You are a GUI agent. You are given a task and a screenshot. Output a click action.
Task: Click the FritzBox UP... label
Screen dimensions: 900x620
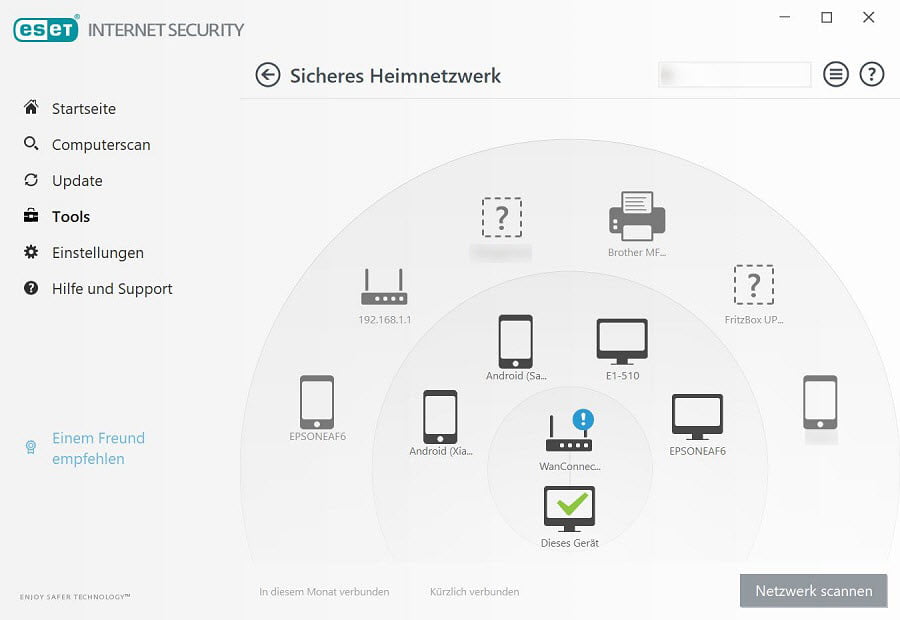pyautogui.click(x=754, y=320)
